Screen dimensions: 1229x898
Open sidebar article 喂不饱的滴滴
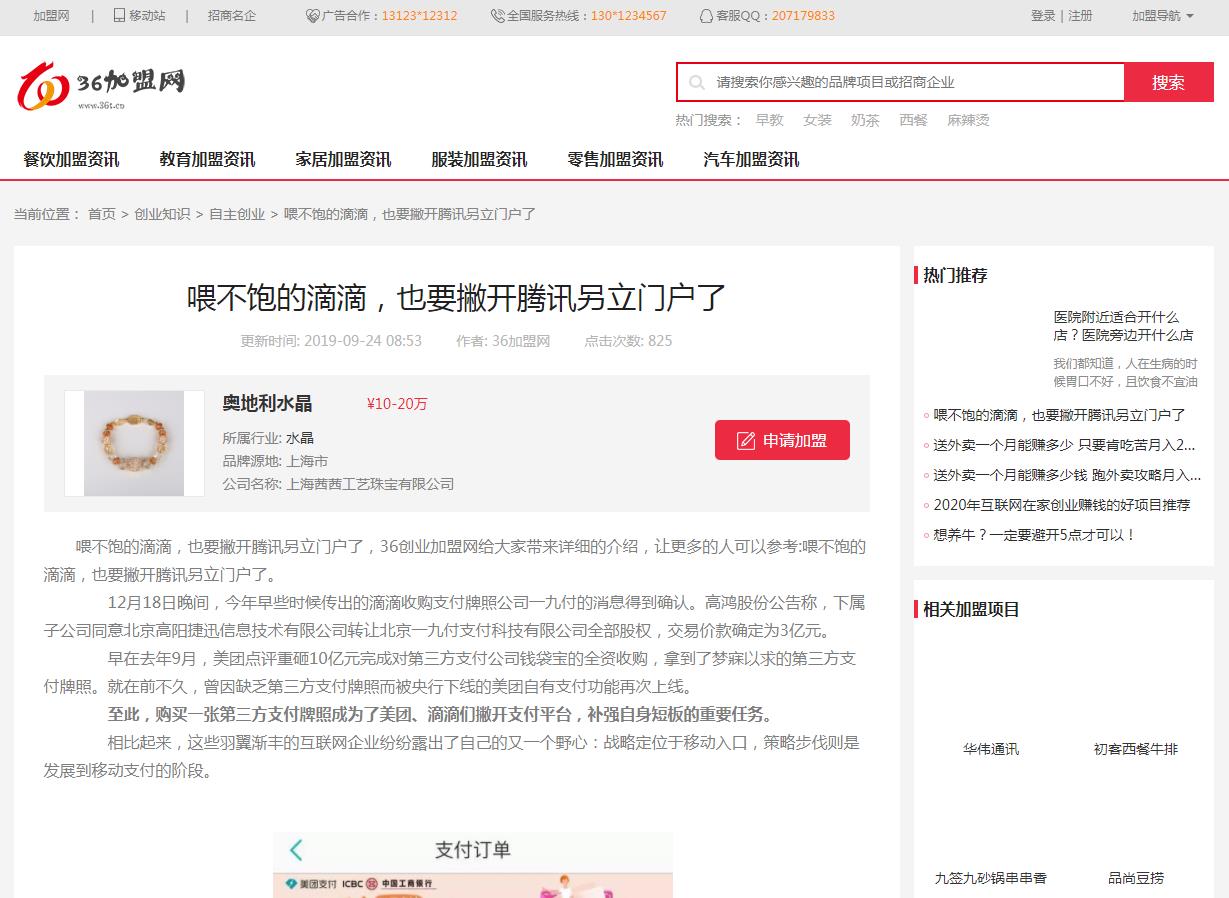pyautogui.click(x=1059, y=415)
